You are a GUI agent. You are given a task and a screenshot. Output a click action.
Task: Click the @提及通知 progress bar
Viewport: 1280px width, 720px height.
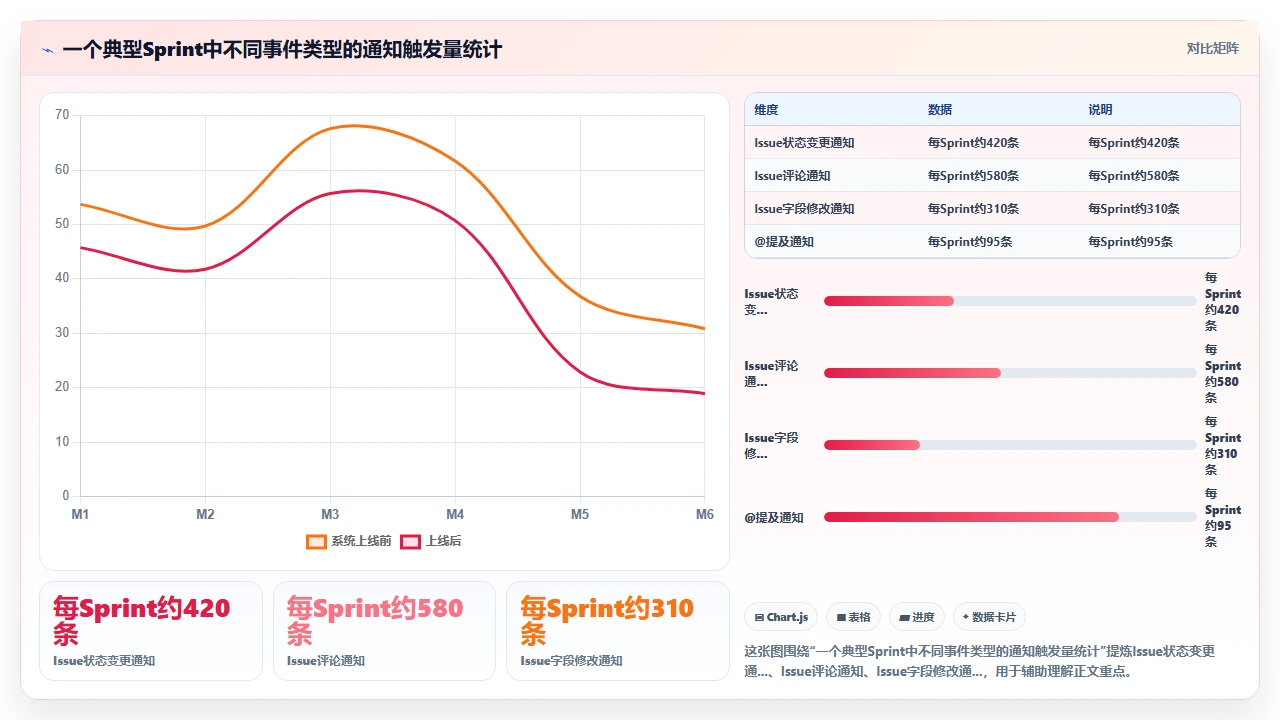[1010, 517]
